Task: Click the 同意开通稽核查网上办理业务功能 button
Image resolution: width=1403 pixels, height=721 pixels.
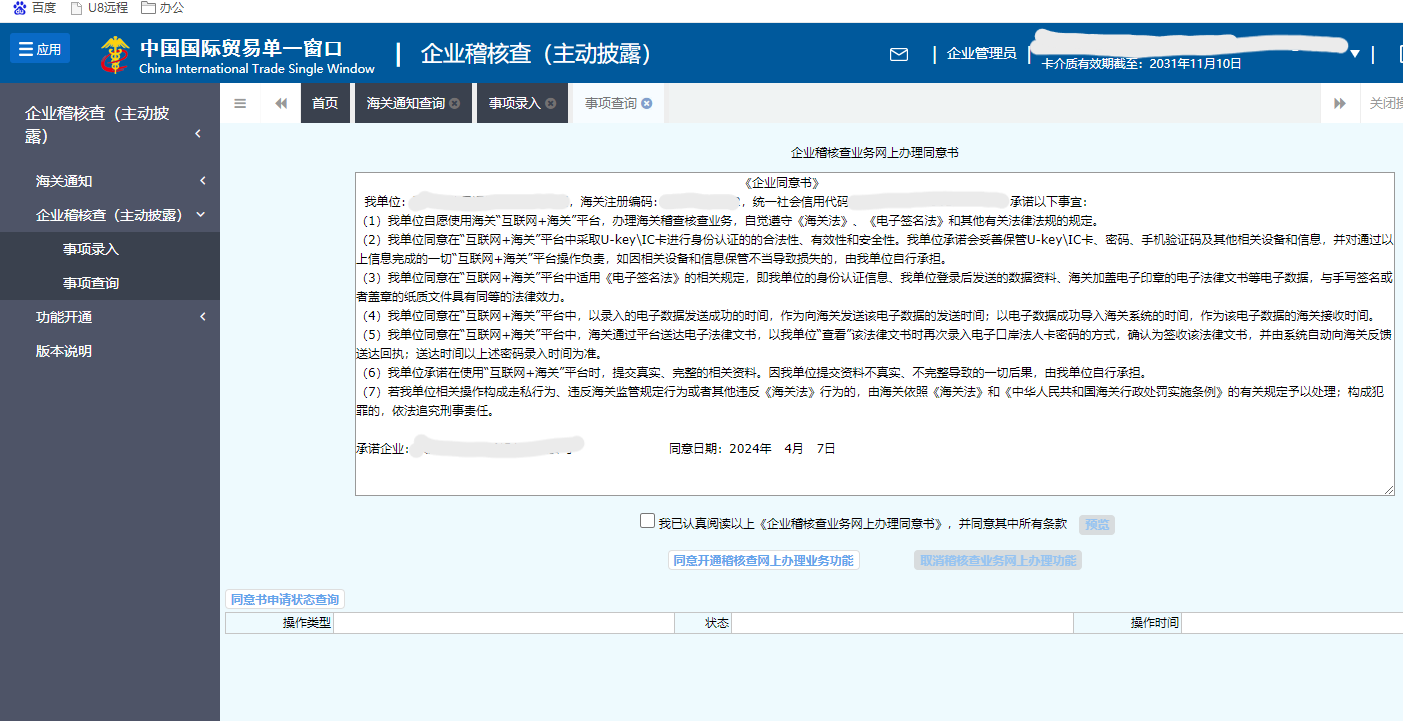Action: click(x=764, y=559)
